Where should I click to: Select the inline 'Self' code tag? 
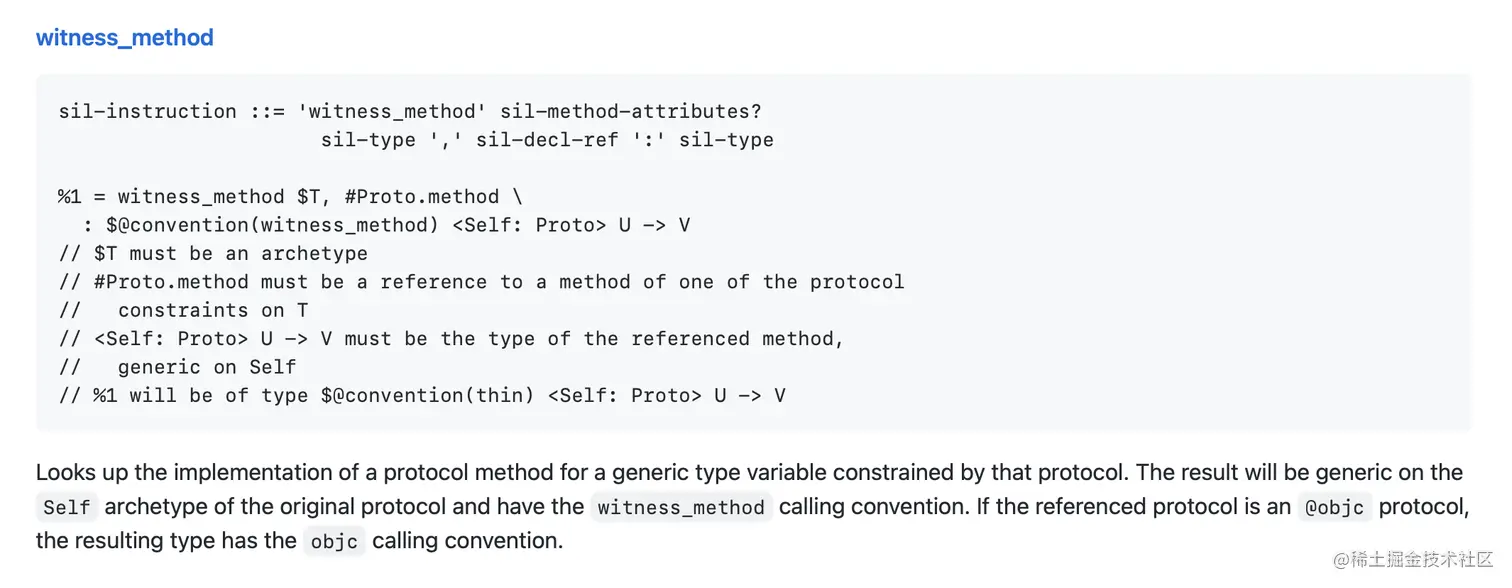click(67, 508)
